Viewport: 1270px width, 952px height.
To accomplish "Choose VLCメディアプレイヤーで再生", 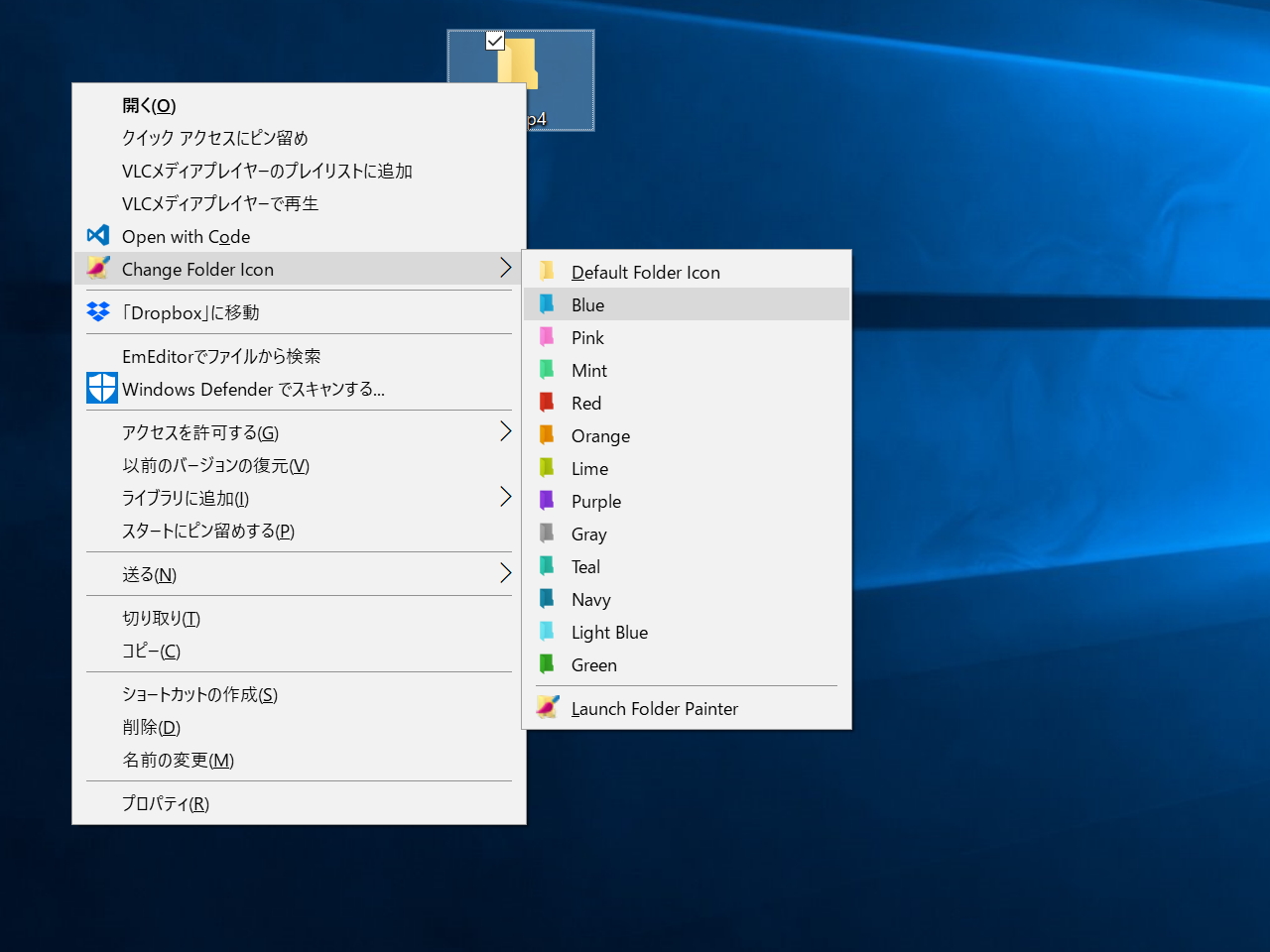I will click(x=300, y=203).
